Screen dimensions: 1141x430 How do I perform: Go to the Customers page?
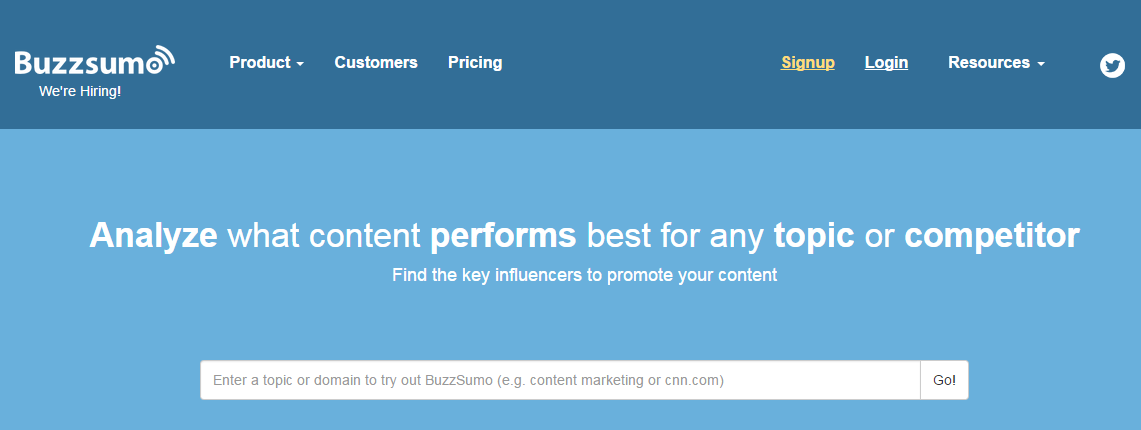(376, 63)
